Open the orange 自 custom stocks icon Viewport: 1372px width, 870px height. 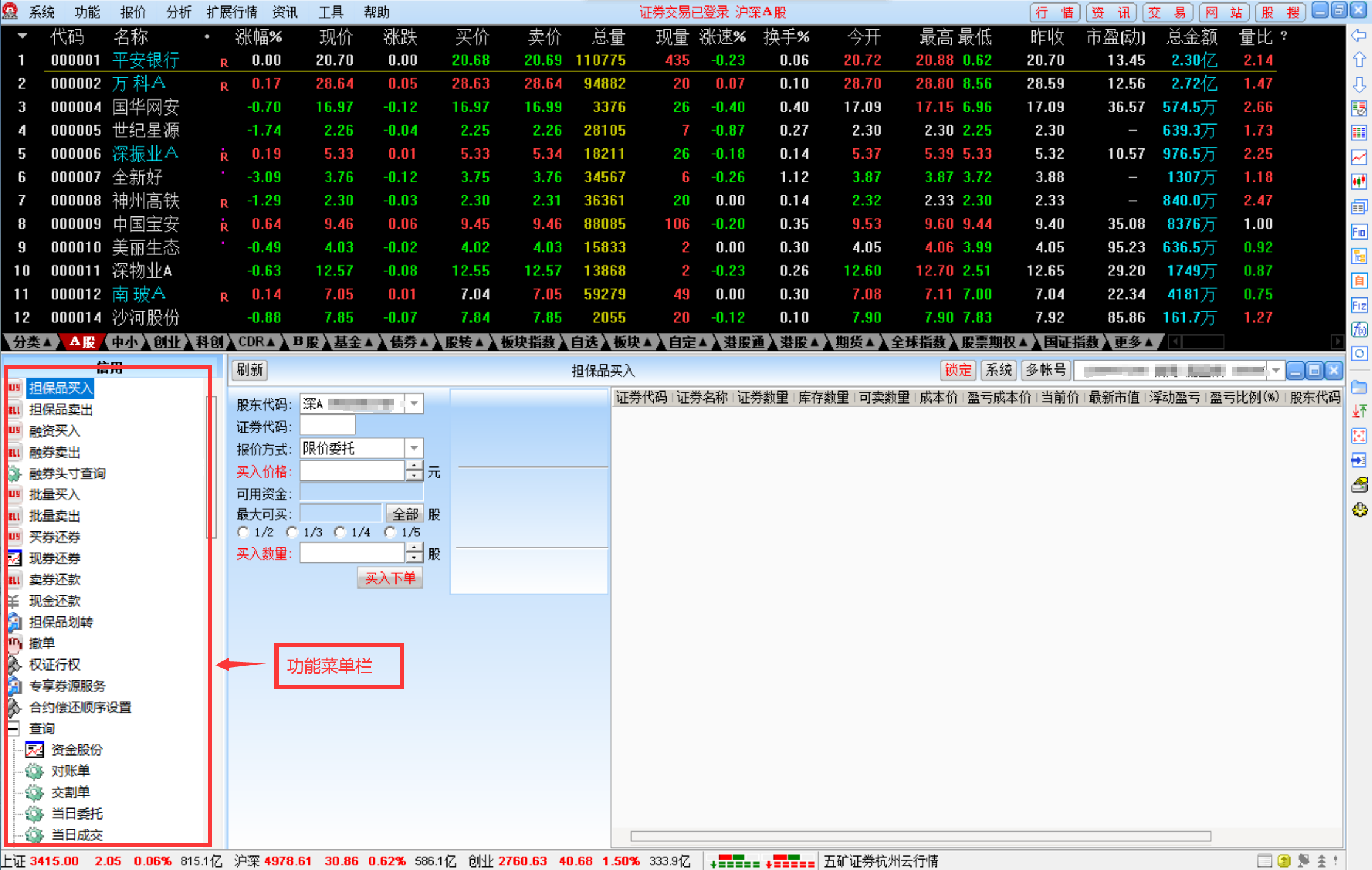(x=1359, y=280)
